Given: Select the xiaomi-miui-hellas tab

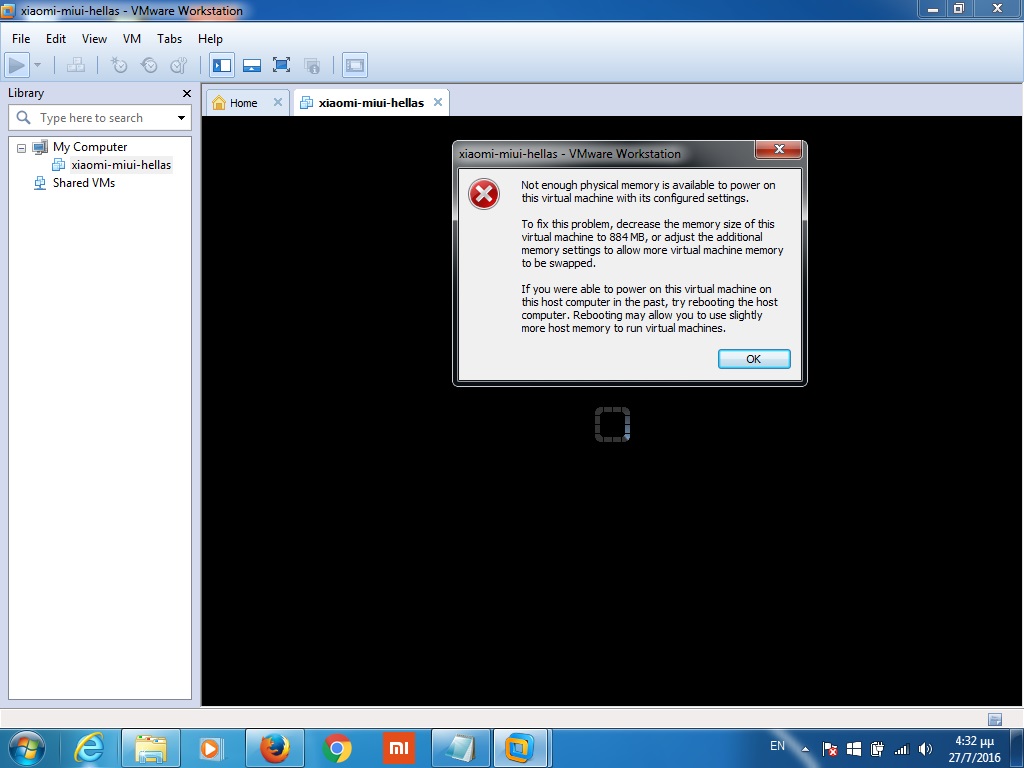Looking at the screenshot, I should [371, 103].
